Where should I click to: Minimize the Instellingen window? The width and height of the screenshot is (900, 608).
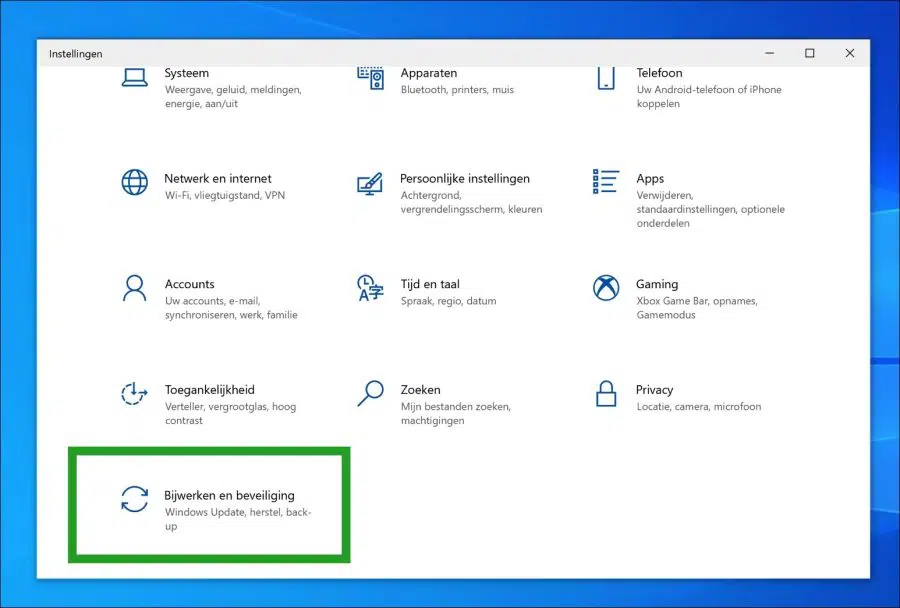click(x=769, y=53)
